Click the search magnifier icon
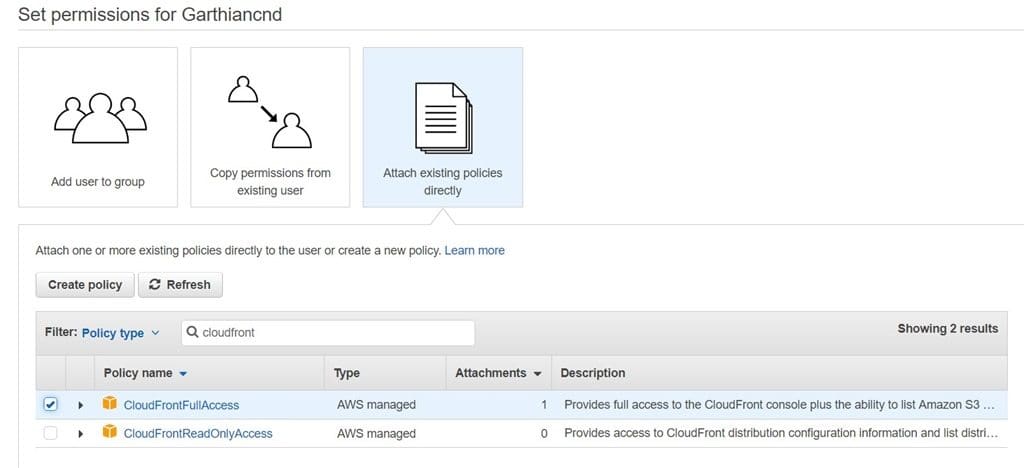1024x468 pixels. (193, 332)
